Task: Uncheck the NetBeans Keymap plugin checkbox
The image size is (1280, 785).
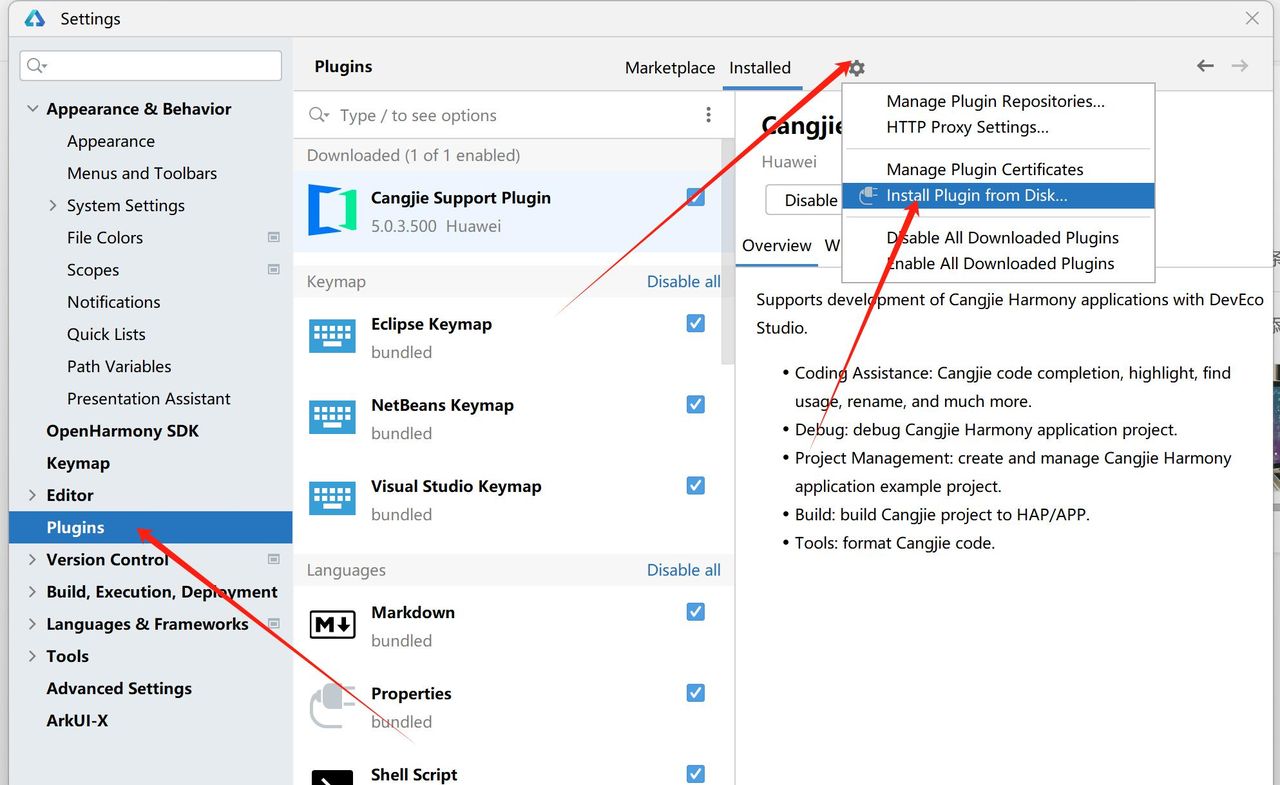Action: pyautogui.click(x=695, y=404)
